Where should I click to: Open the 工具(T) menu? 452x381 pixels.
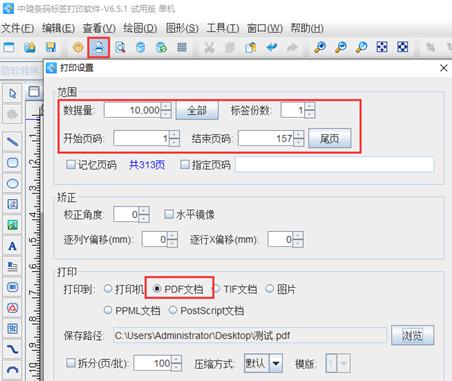tap(223, 28)
